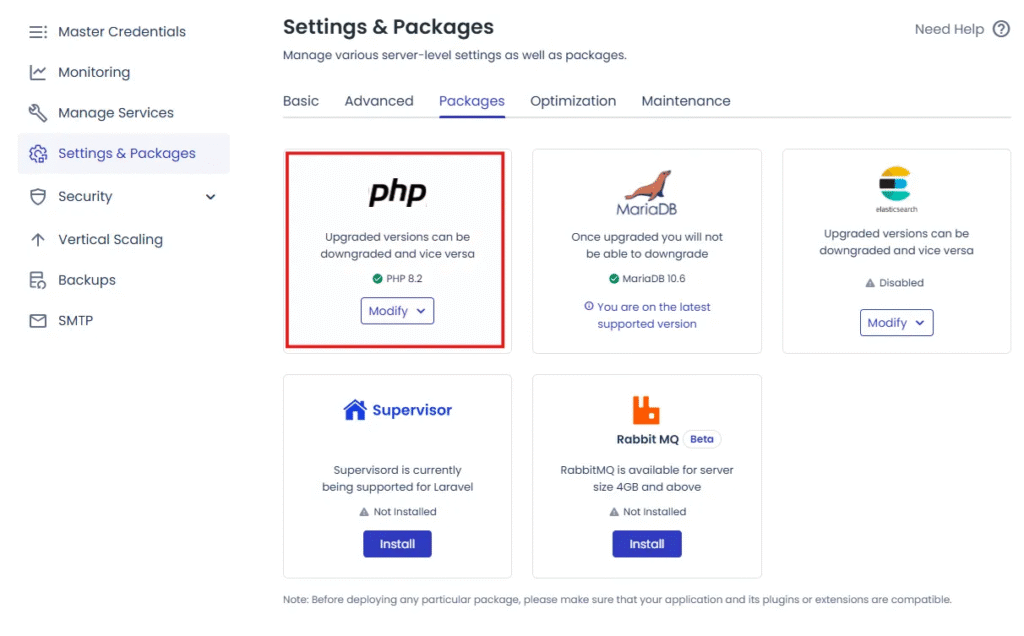Click the Master Credentials list icon
Viewport: 1024px width, 636px height.
tap(38, 32)
